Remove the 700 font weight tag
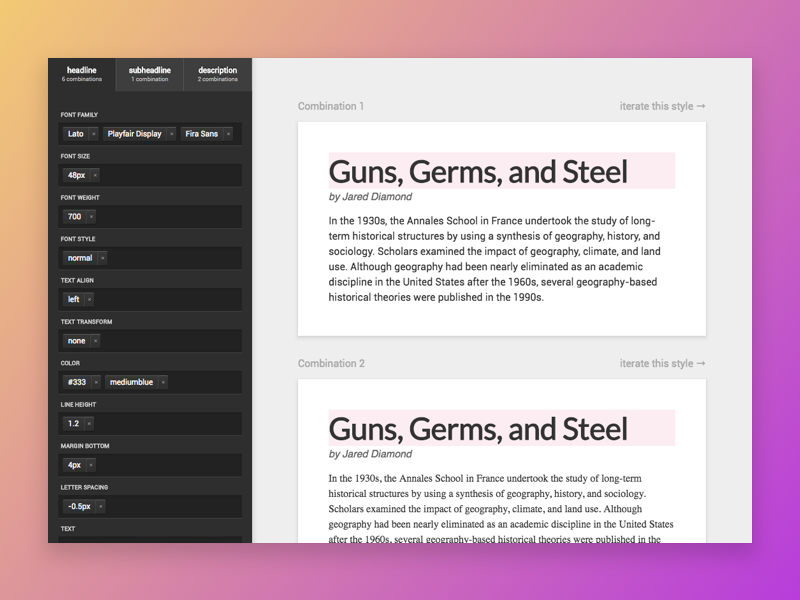This screenshot has width=800, height=600. 91,217
